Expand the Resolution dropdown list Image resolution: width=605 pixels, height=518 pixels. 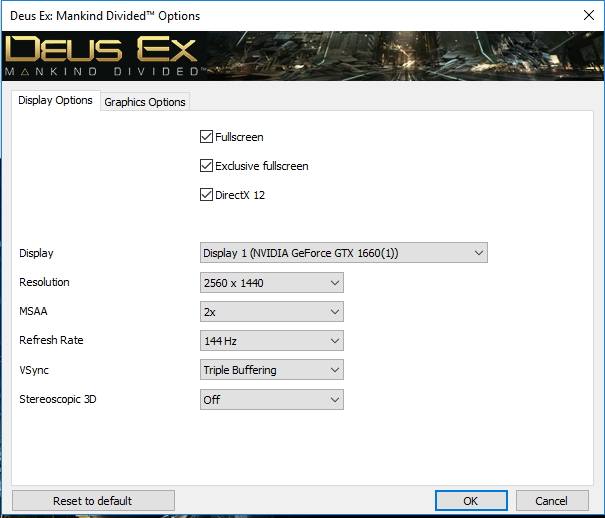tap(272, 283)
